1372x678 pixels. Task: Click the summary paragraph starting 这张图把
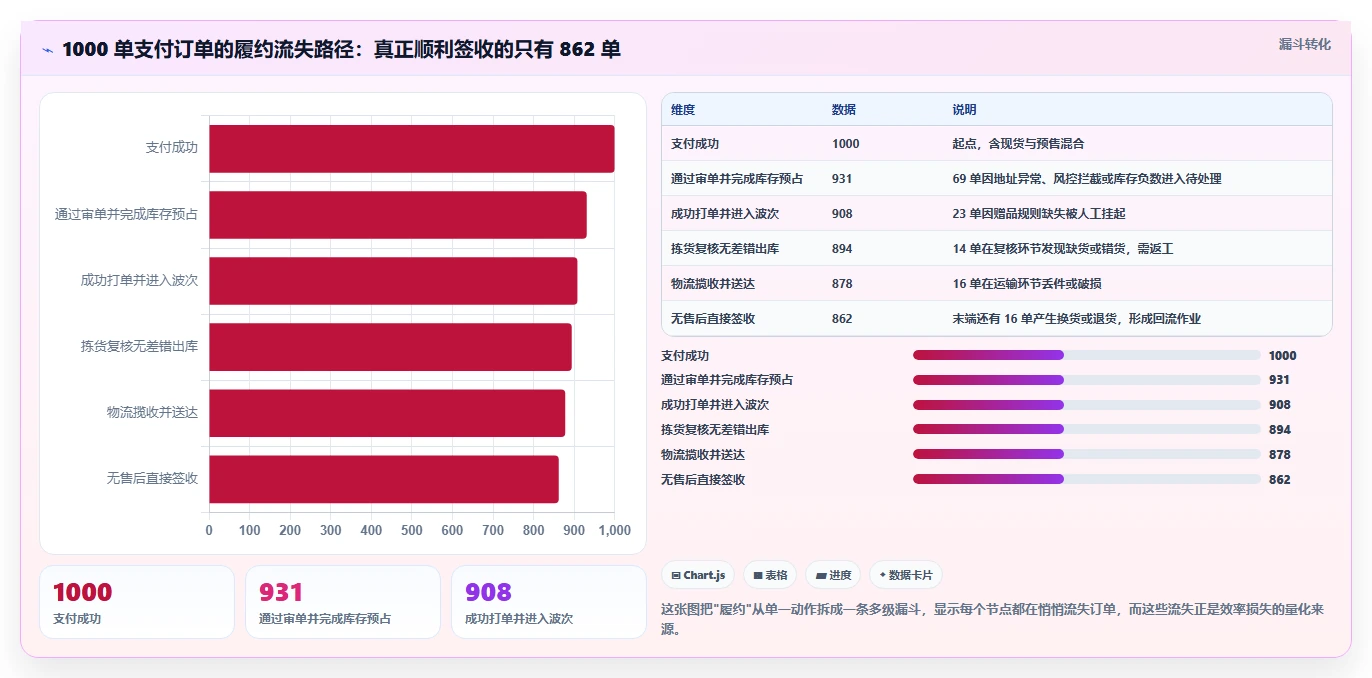pyautogui.click(x=993, y=619)
